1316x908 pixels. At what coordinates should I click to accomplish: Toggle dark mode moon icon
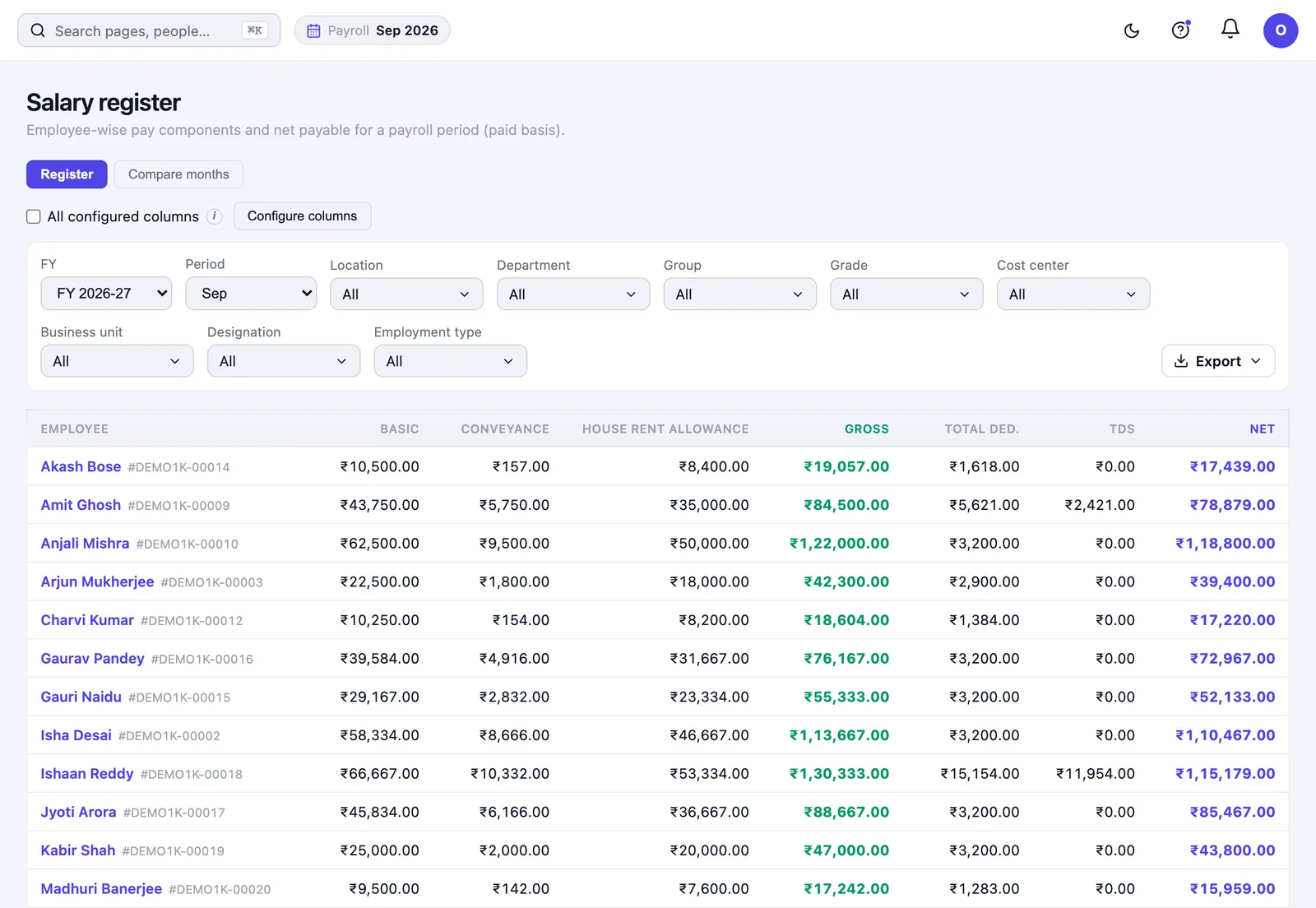tap(1132, 31)
